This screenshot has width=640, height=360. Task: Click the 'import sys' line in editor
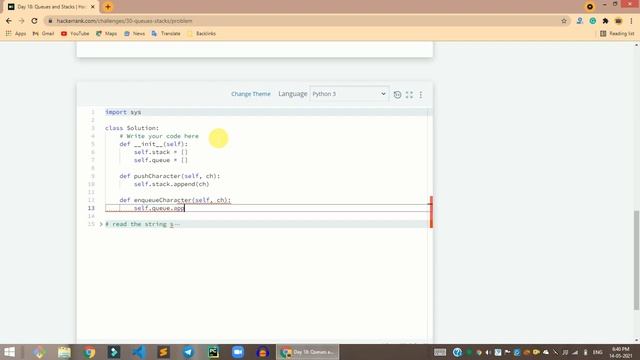pyautogui.click(x=123, y=112)
